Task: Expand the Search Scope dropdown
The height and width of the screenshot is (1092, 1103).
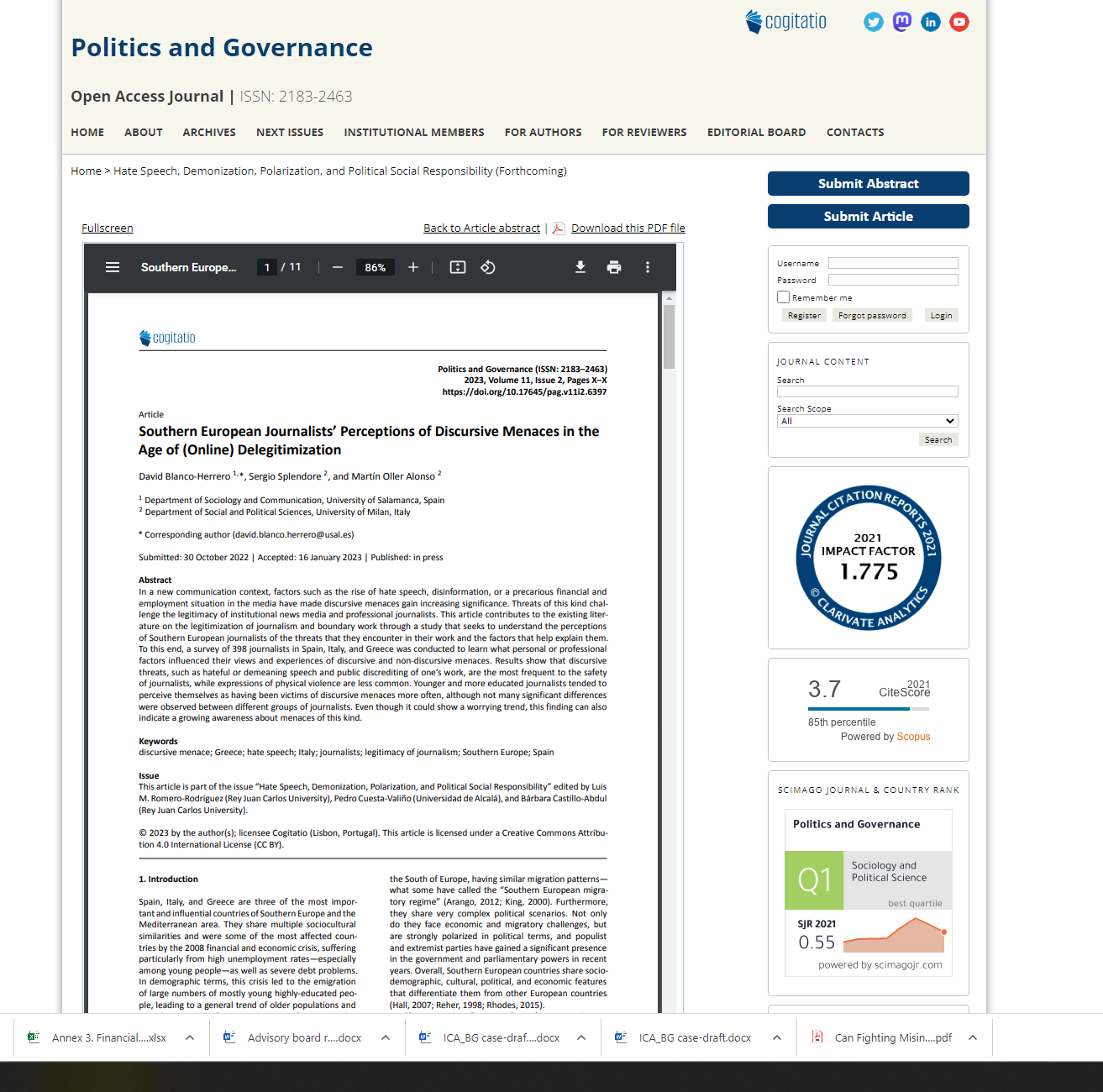Action: (867, 421)
